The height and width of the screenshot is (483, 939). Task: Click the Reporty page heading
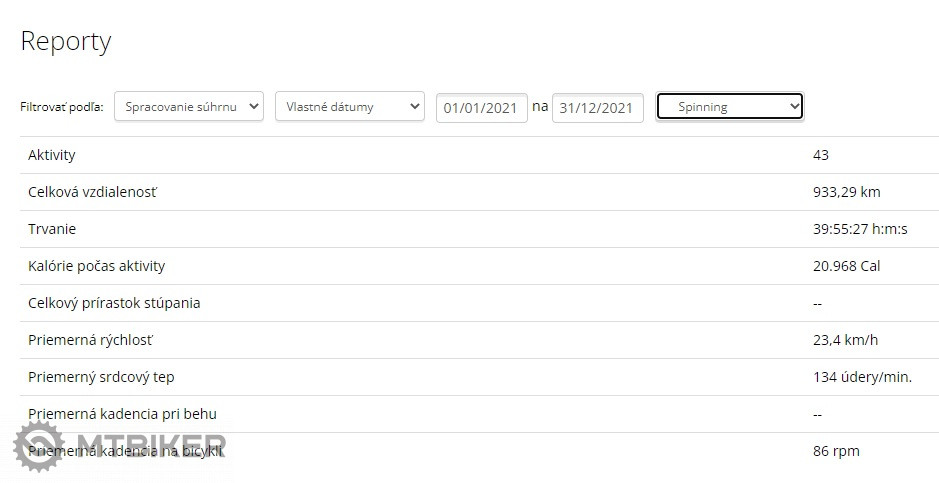pos(66,41)
